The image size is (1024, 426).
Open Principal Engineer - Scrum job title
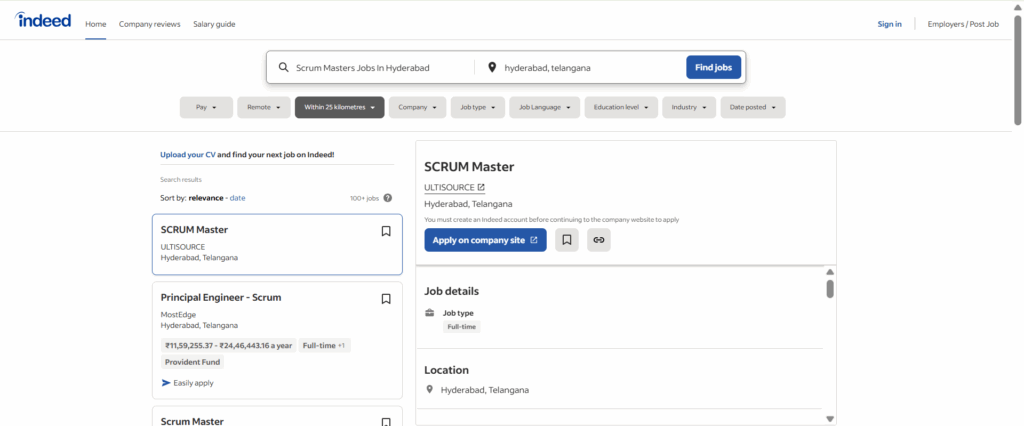(221, 297)
